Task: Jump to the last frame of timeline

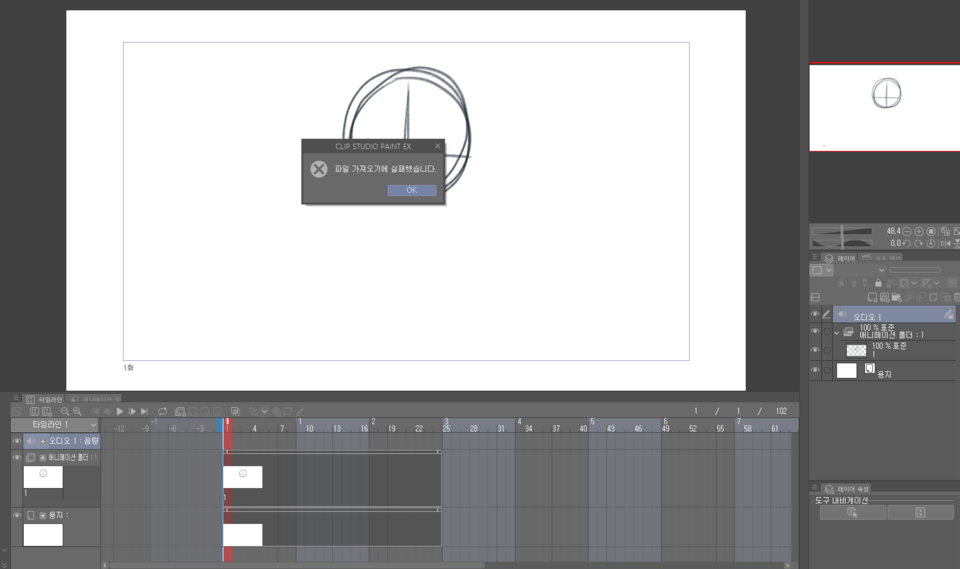Action: point(144,412)
